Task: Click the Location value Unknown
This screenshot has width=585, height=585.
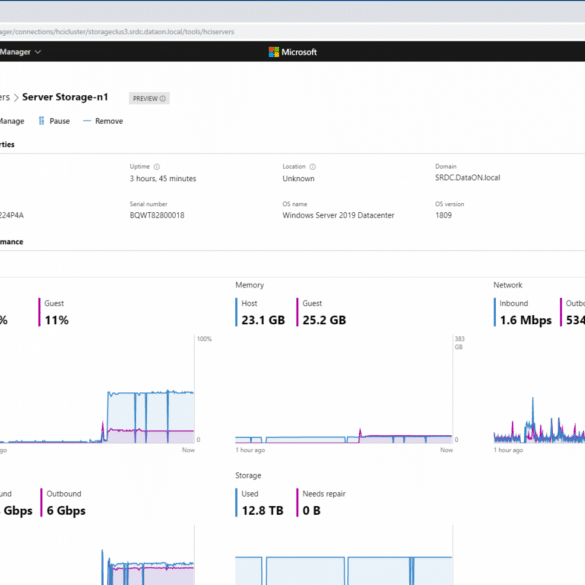Action: [x=298, y=179]
